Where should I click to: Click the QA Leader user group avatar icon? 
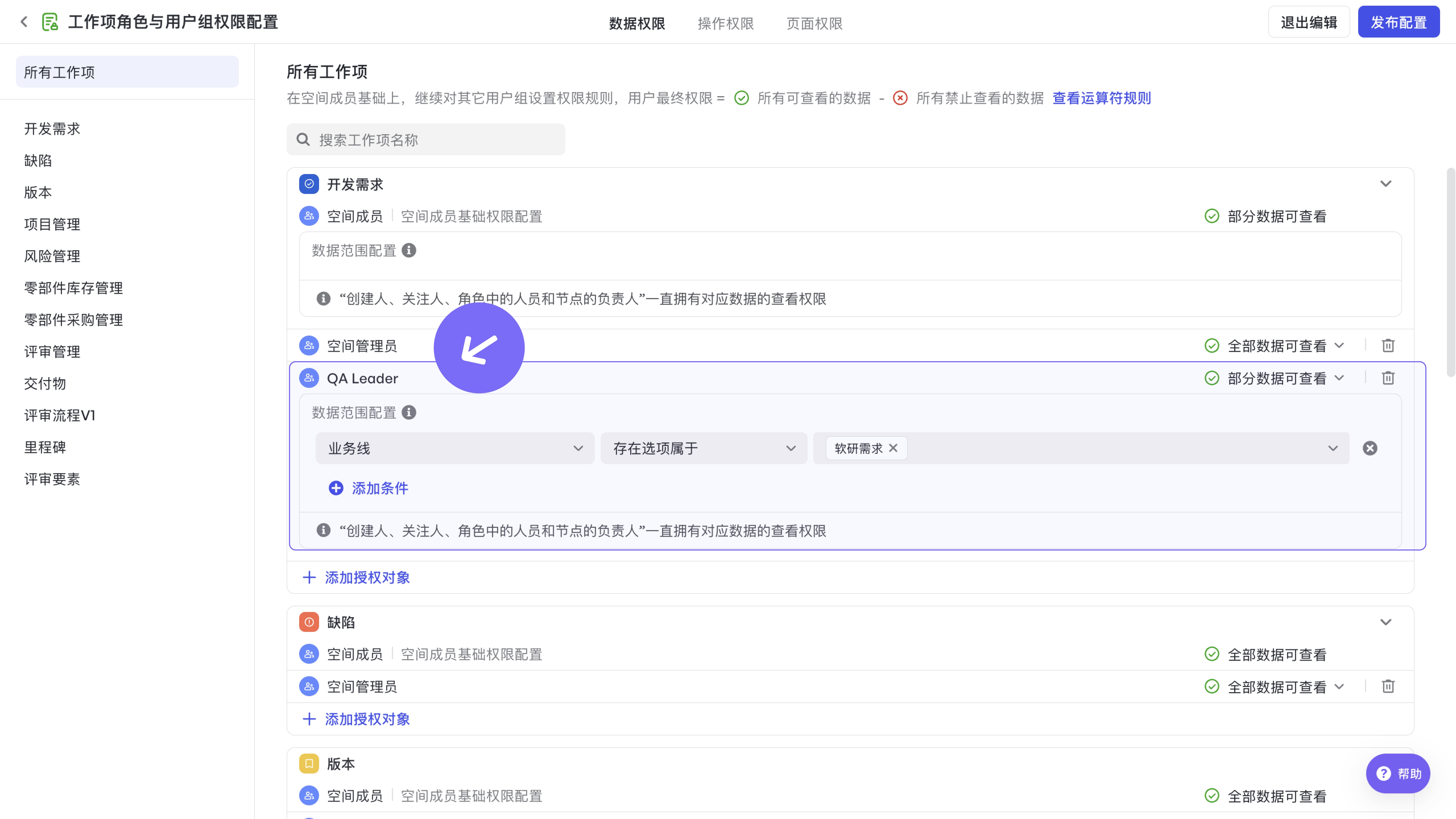point(309,378)
